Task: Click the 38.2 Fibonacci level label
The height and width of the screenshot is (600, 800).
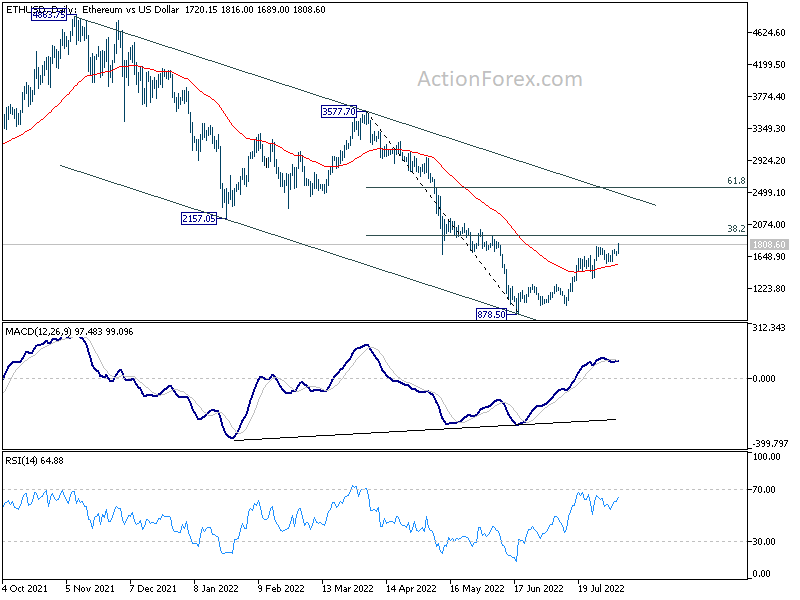Action: pyautogui.click(x=736, y=229)
